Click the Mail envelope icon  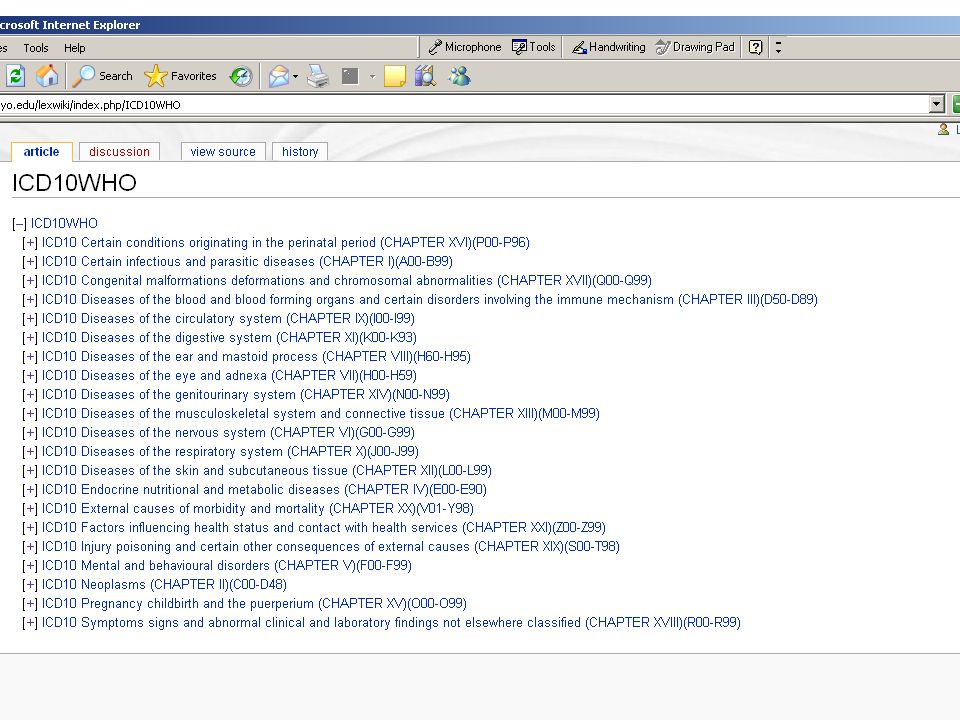(x=279, y=77)
